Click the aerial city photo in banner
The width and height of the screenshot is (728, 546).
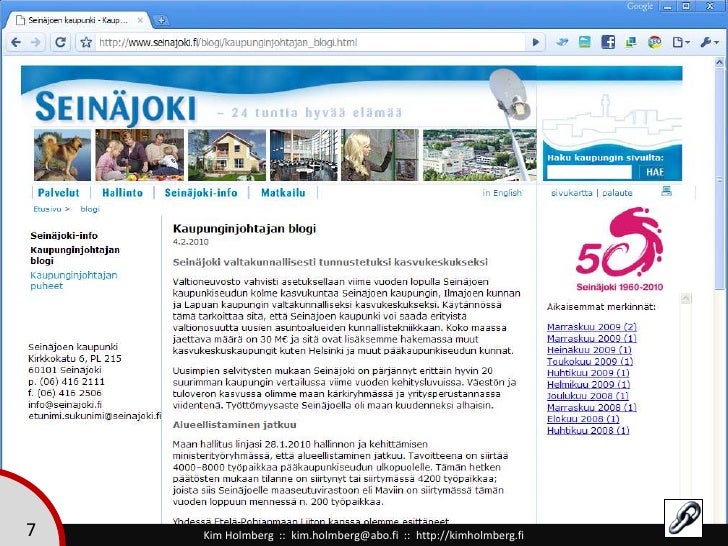[480, 155]
